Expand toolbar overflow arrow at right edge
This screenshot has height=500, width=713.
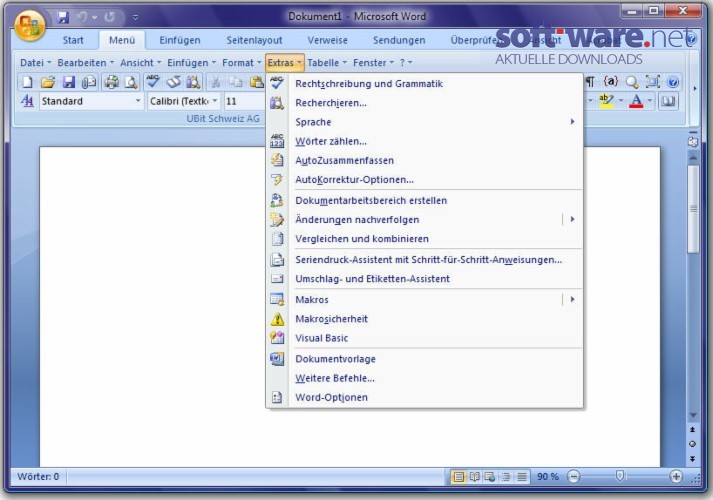tap(694, 89)
